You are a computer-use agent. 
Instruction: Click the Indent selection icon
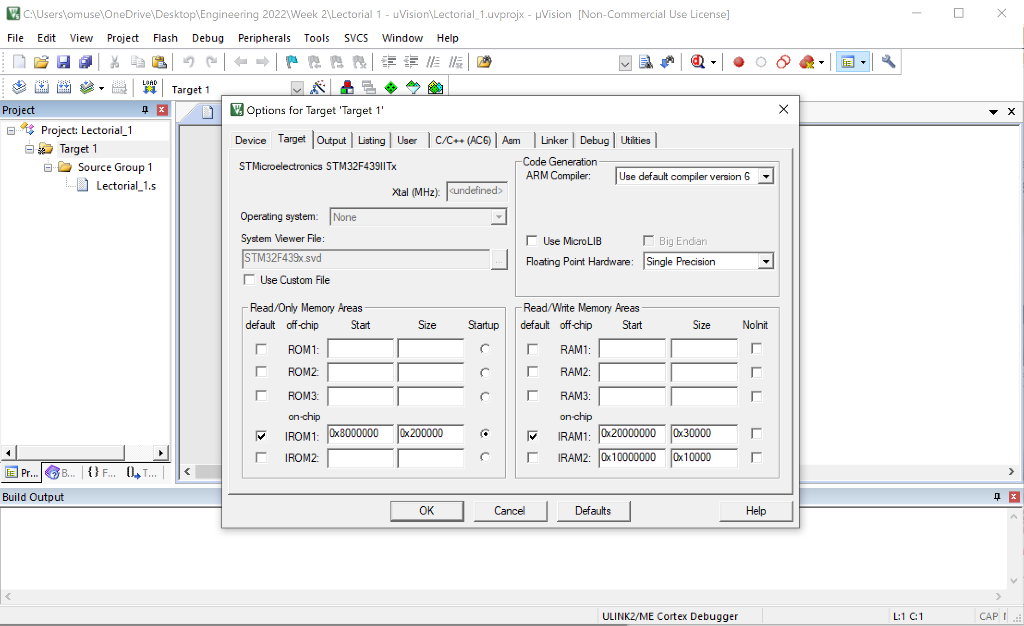point(389,62)
